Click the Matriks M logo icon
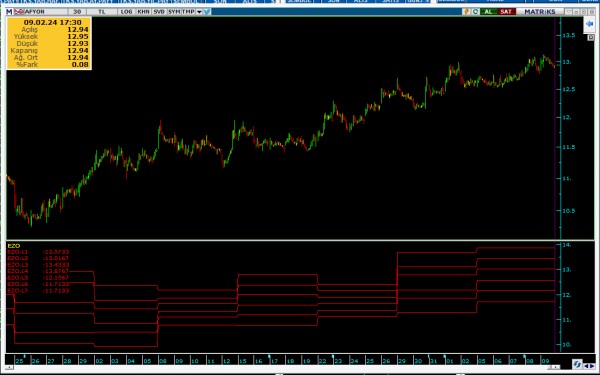The height and width of the screenshot is (375, 600). tap(9, 12)
